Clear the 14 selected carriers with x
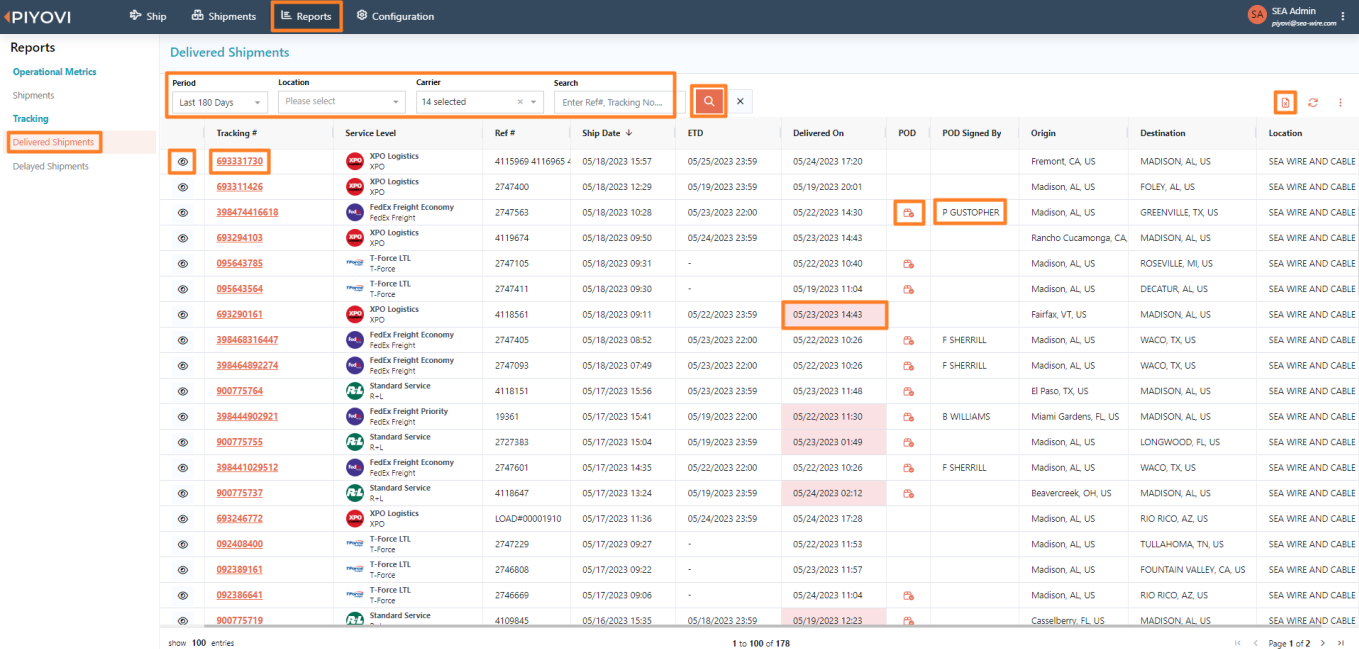 (x=520, y=102)
